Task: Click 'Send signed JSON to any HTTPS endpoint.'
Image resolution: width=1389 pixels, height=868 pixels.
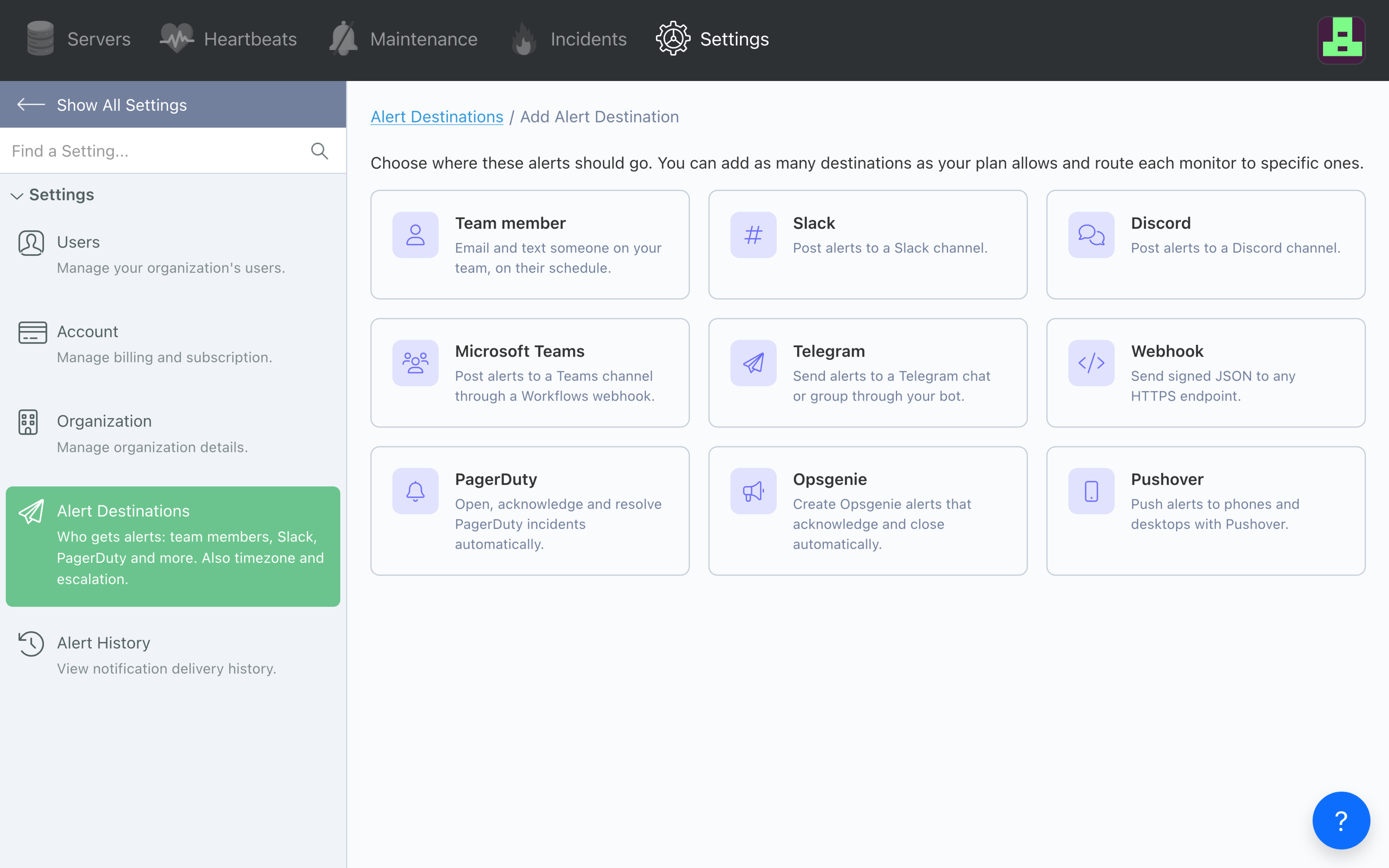Action: pos(1213,386)
